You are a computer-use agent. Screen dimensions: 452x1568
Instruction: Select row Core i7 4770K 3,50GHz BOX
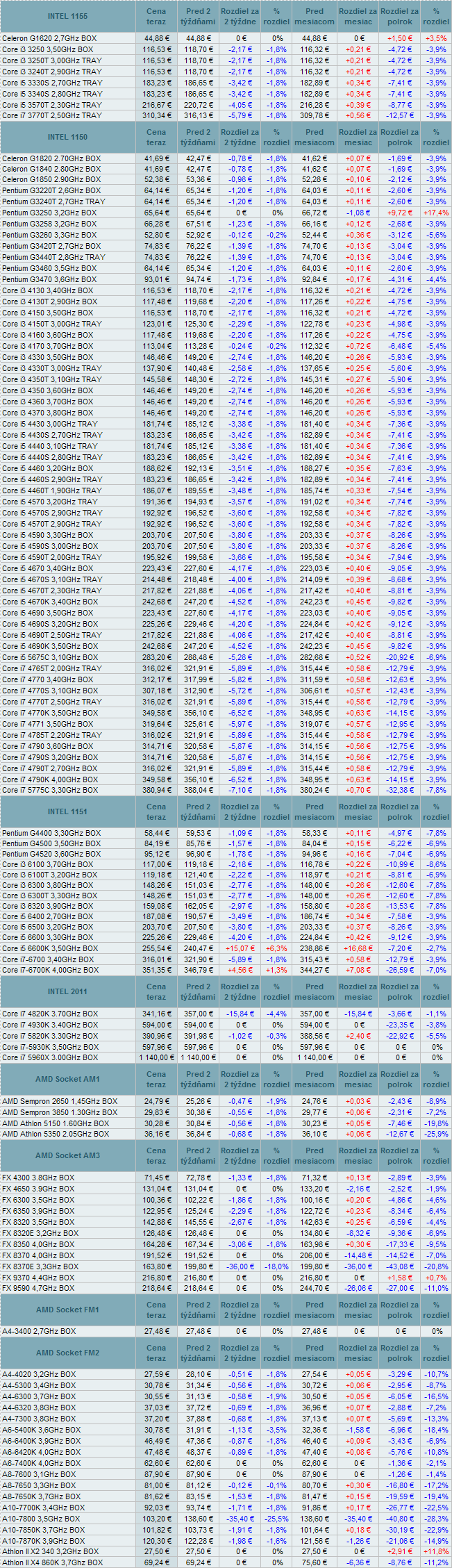[x=226, y=713]
